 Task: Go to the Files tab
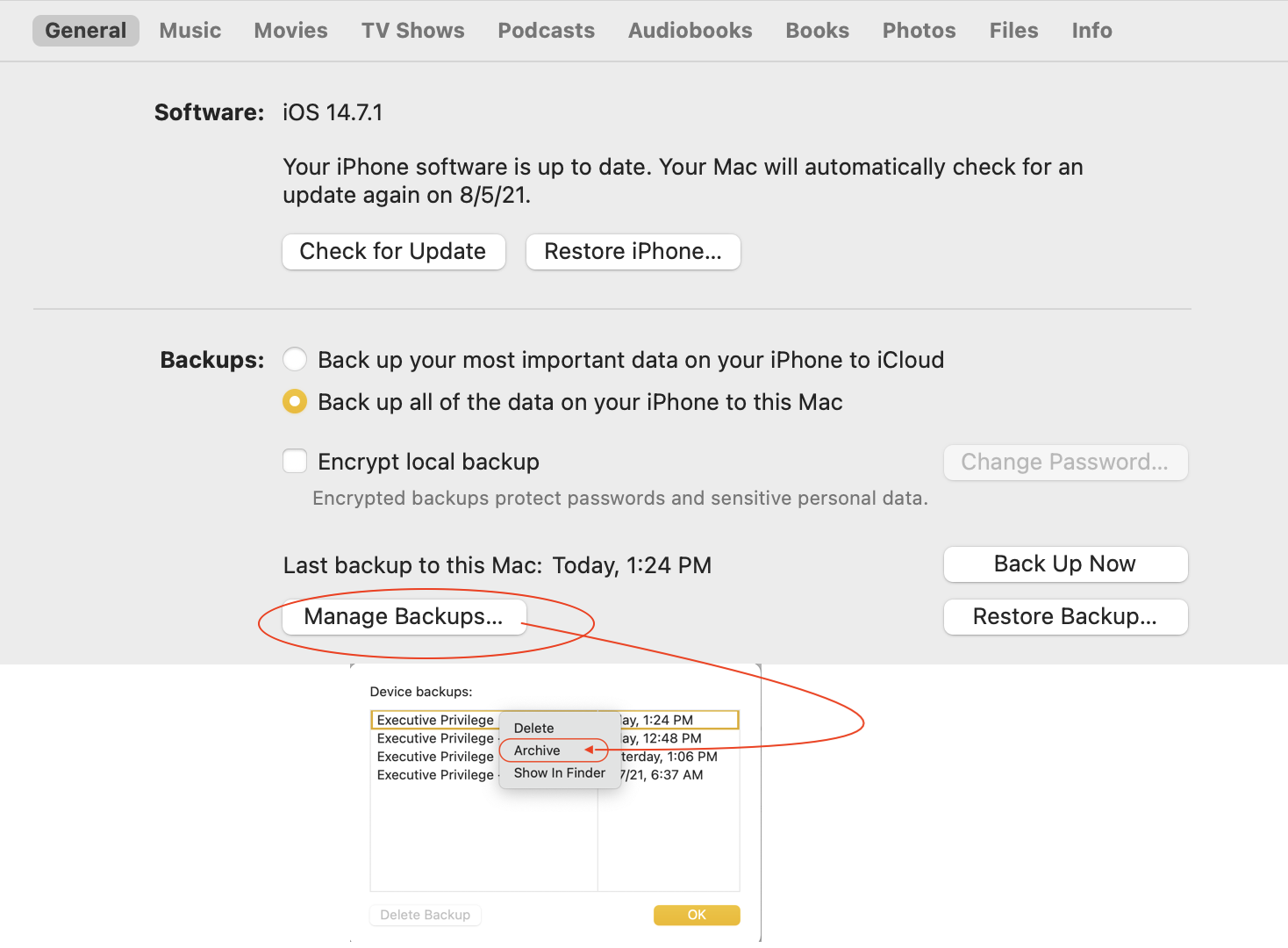(x=1013, y=31)
